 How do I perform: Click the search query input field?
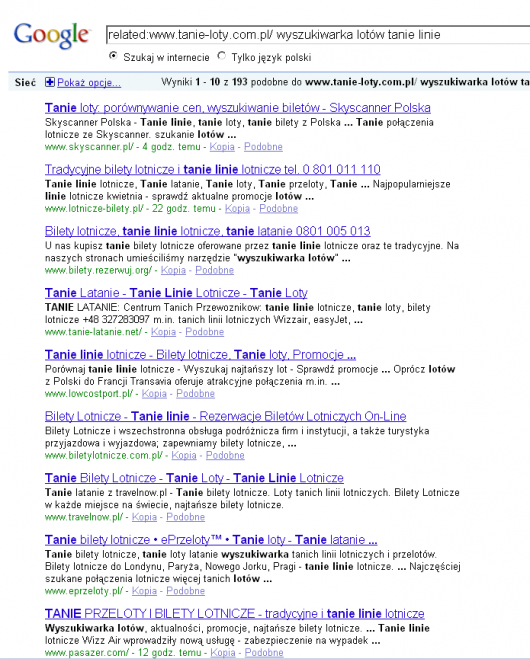pos(318,34)
